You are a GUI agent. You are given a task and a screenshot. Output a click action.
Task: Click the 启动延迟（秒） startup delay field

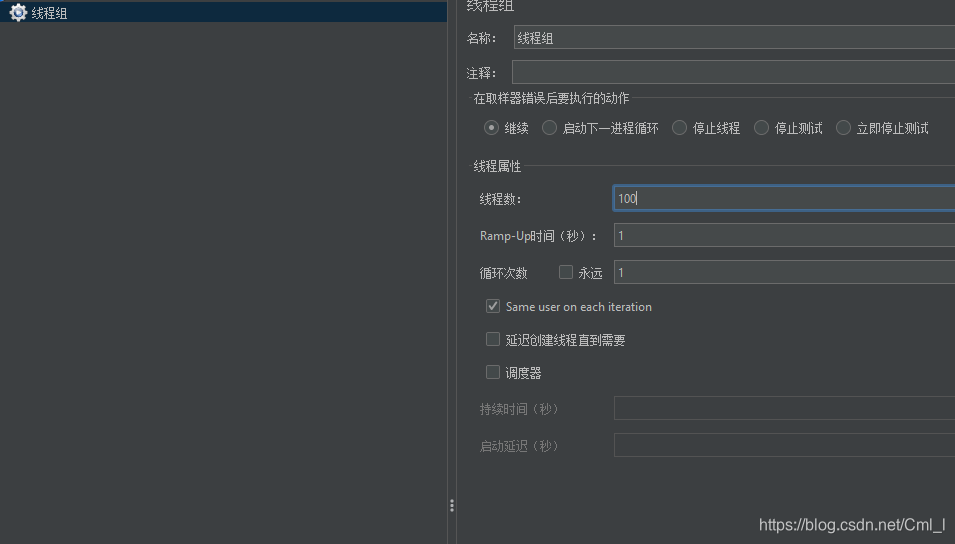tap(784, 445)
